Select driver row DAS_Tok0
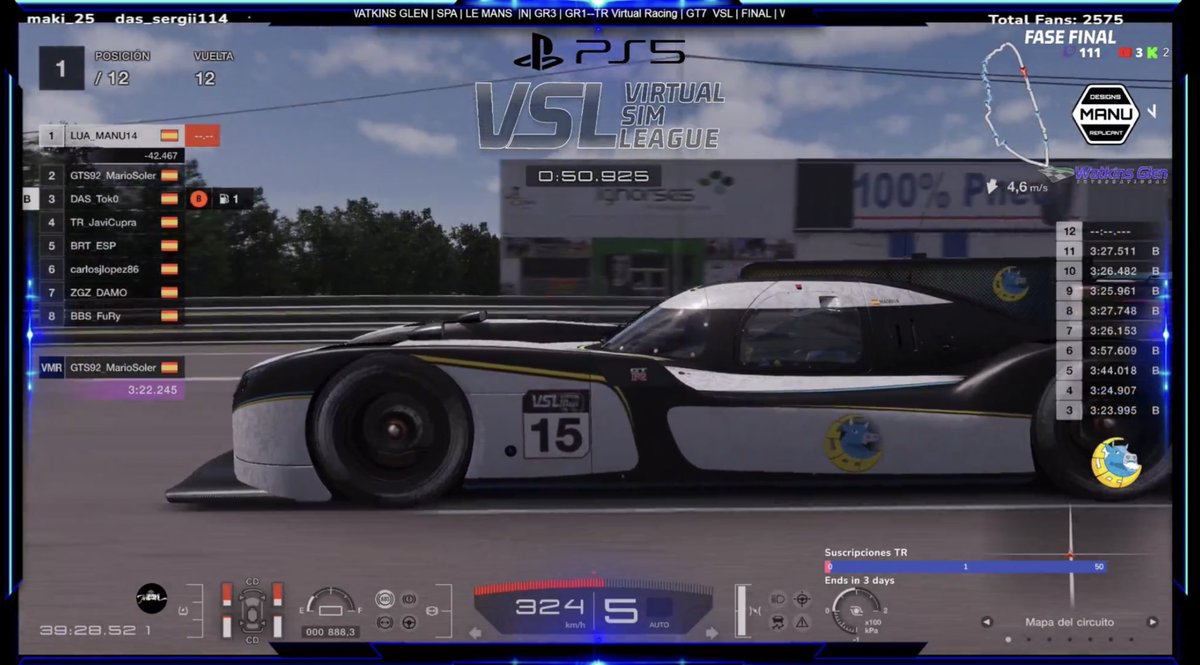 (110, 198)
